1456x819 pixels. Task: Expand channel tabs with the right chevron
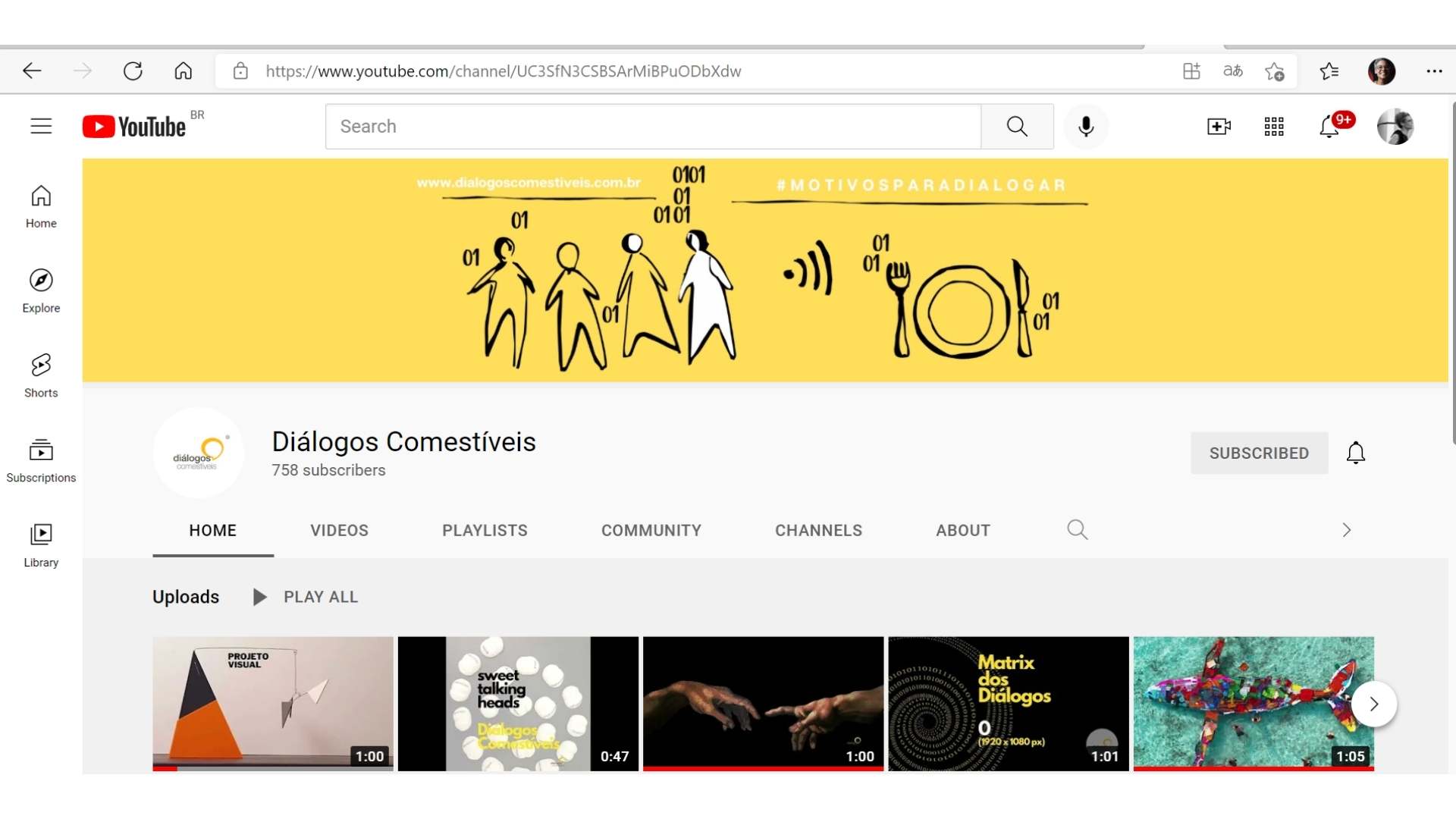[1347, 529]
